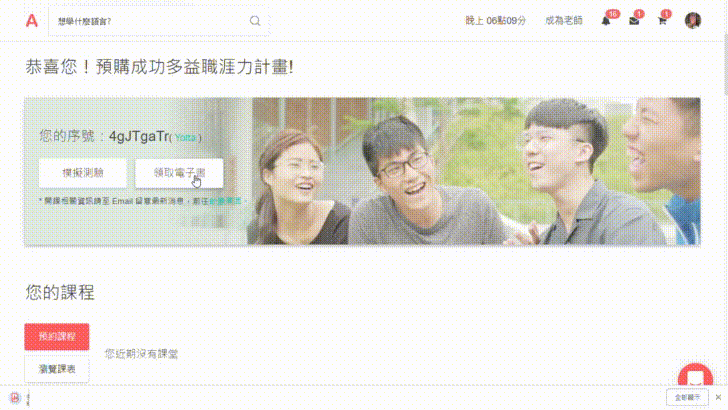Click the 成為老師 link

pos(564,20)
